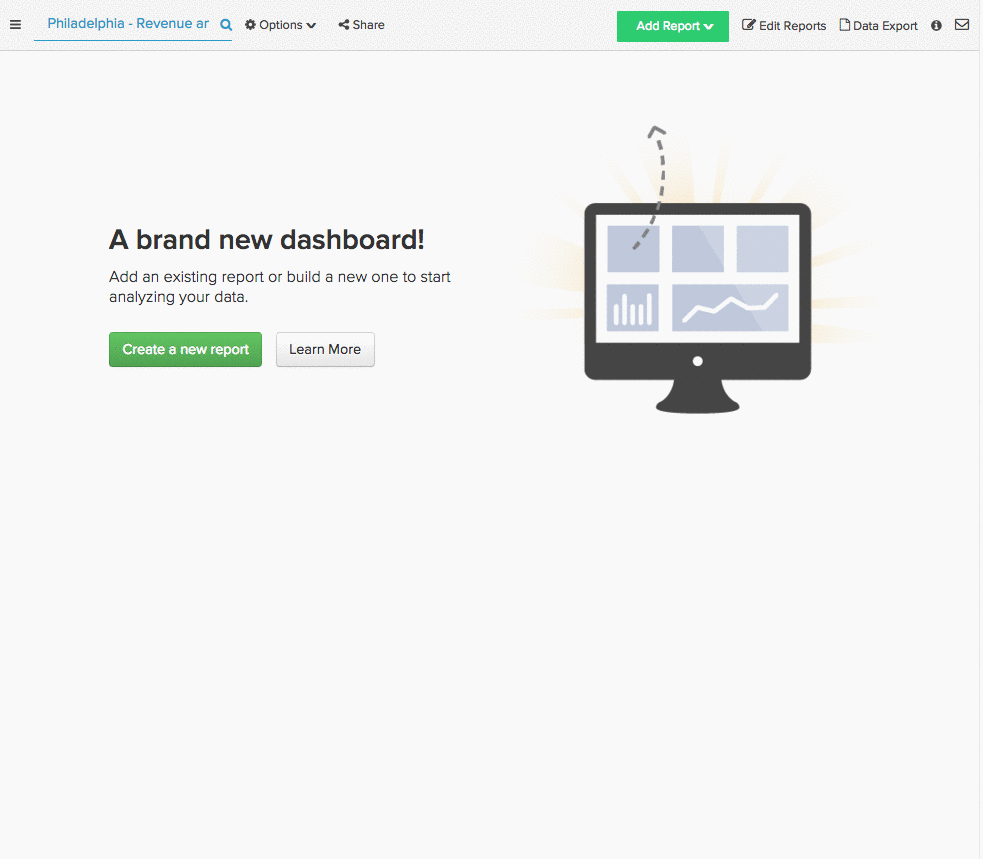Share this dashboard
The height and width of the screenshot is (859, 983).
(x=362, y=25)
